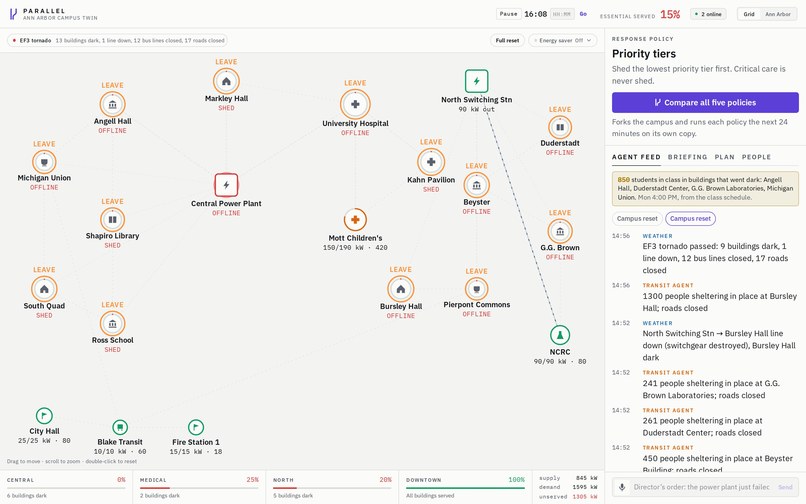Switch to the Plan tab
Viewport: 806px width, 504px height.
click(x=724, y=157)
